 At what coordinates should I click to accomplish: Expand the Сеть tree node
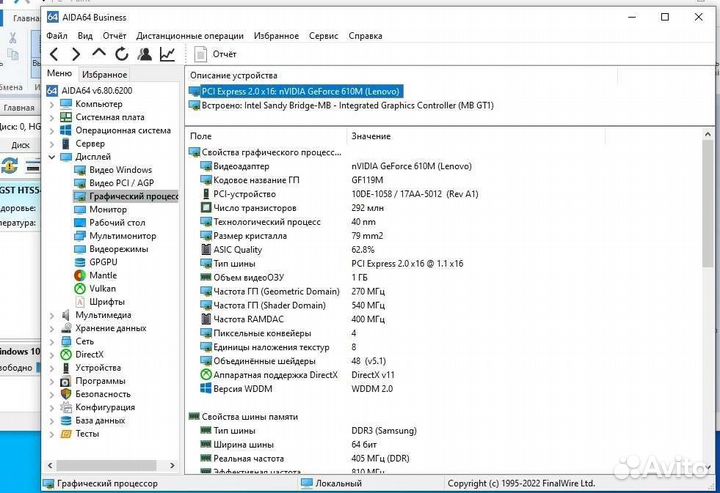tap(51, 342)
